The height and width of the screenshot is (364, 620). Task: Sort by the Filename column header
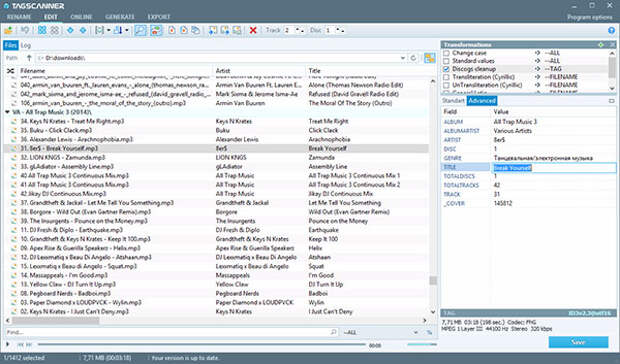[115, 71]
